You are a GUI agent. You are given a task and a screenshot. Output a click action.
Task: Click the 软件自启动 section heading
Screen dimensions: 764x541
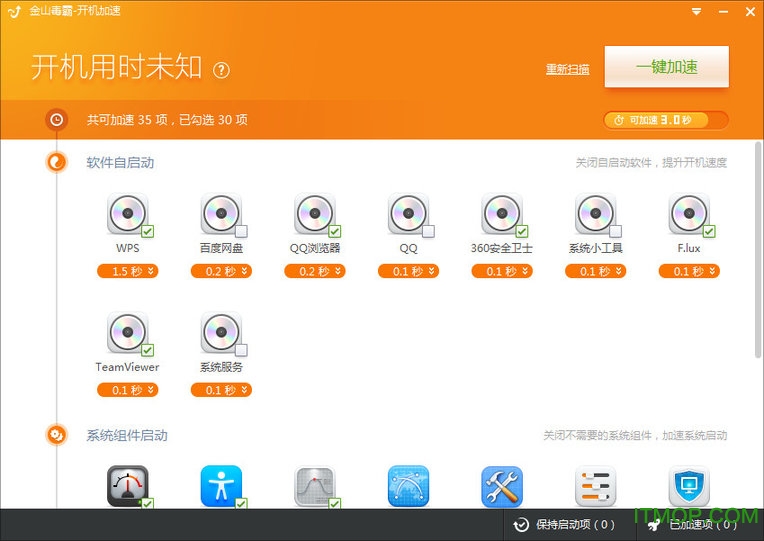(x=120, y=163)
